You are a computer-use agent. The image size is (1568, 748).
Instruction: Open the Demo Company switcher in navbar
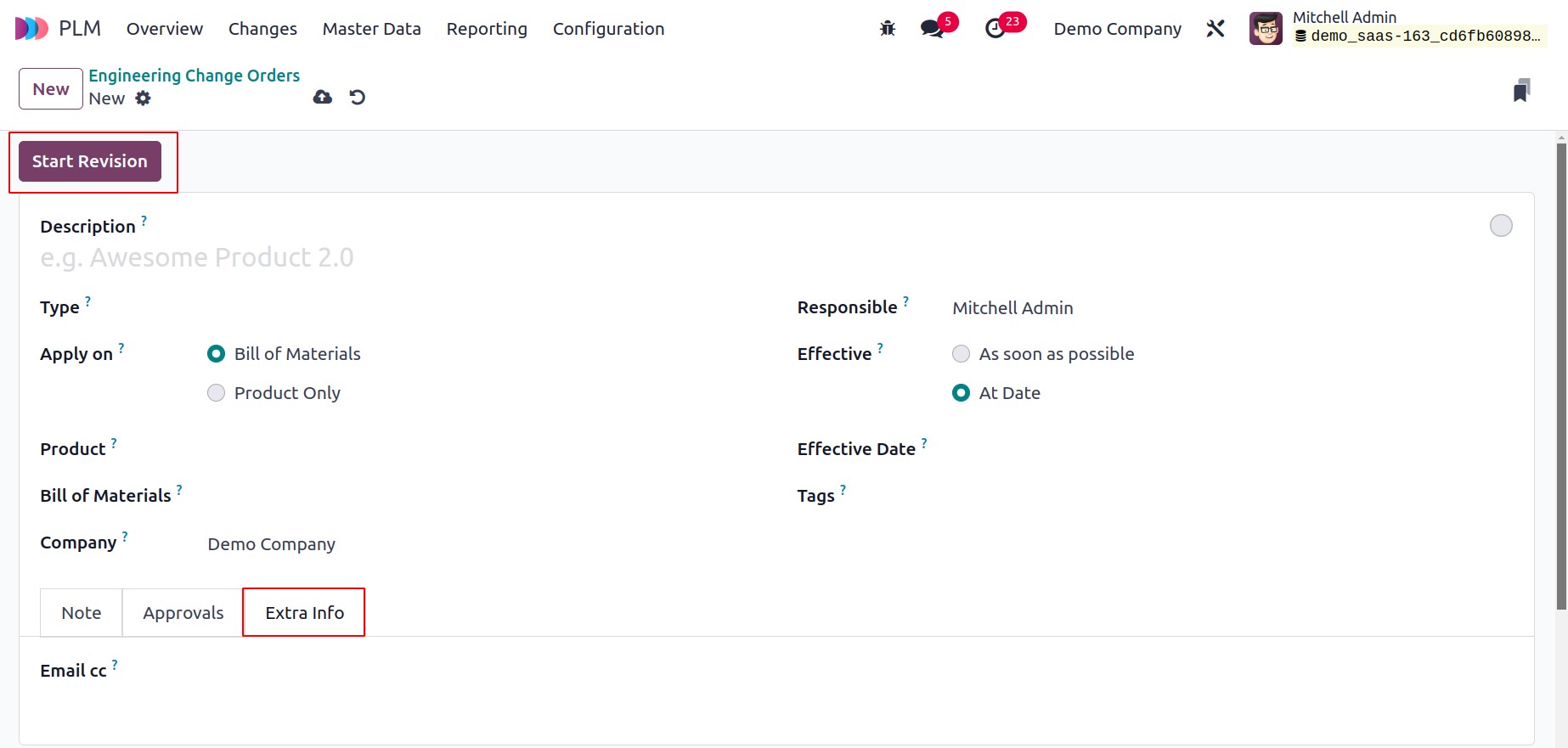1117,29
